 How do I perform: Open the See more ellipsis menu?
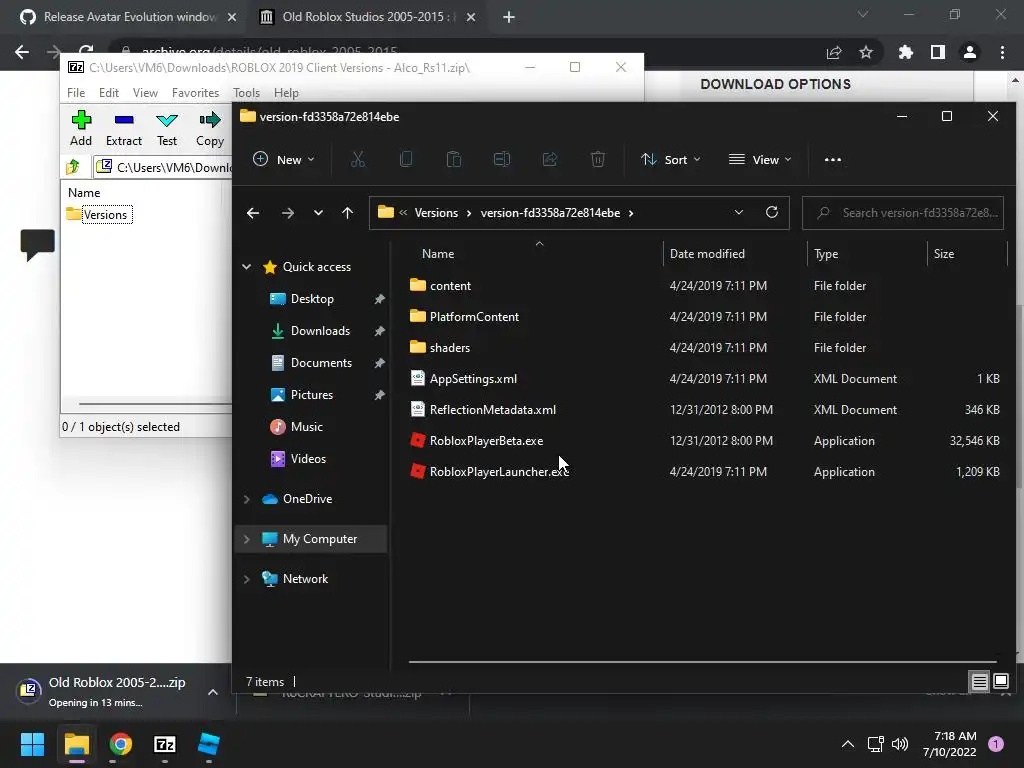point(833,159)
